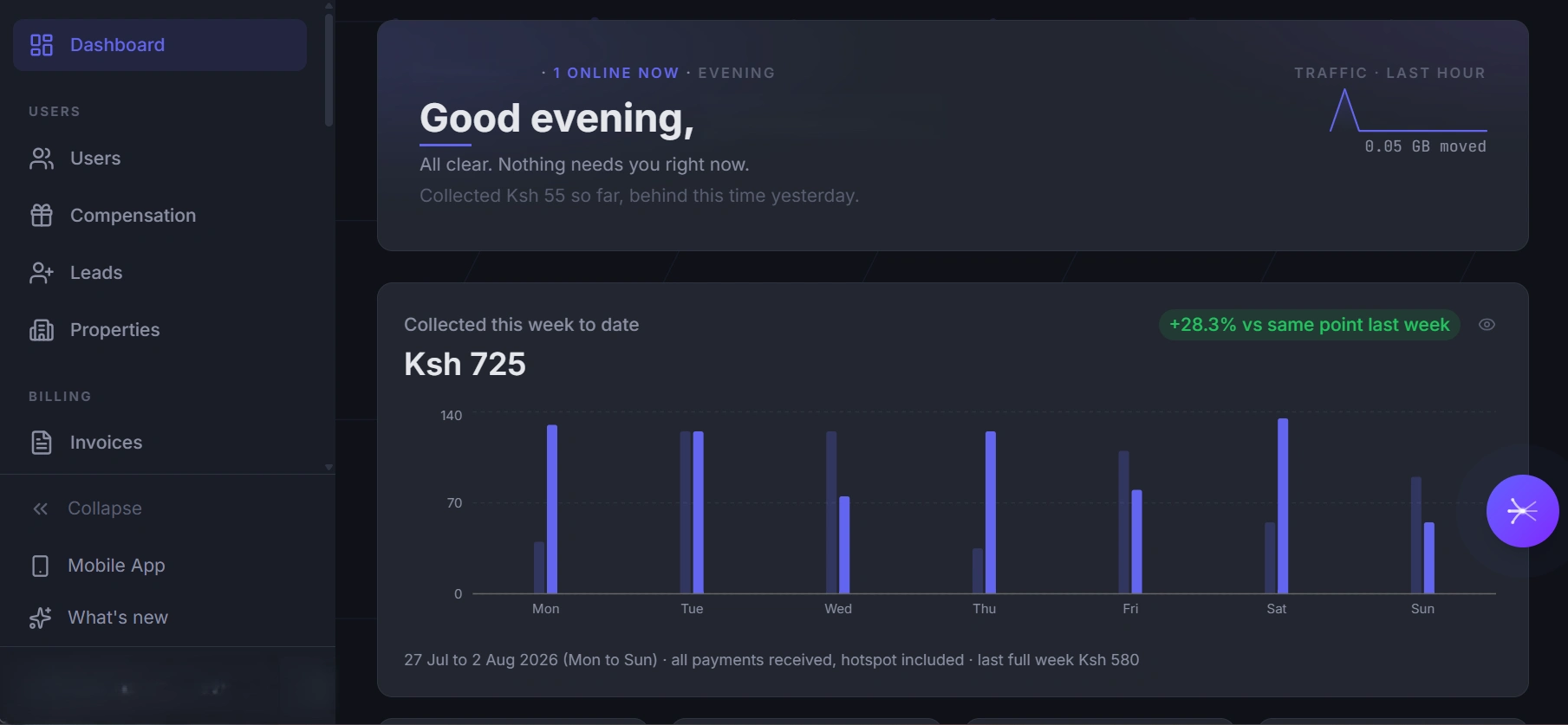Open the purple floating assistant button

tap(1522, 511)
